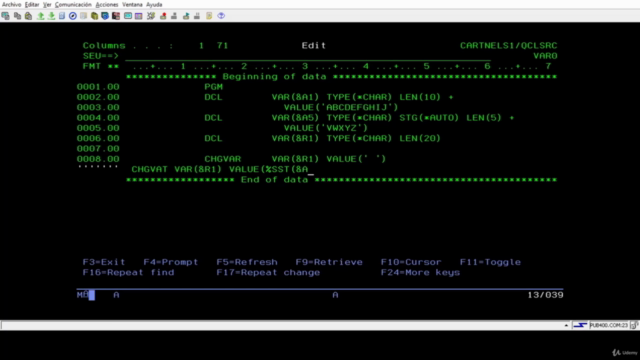Screen dimensions: 640x360
Task: Click the F9=Retrieve function key label
Action: click(329, 262)
